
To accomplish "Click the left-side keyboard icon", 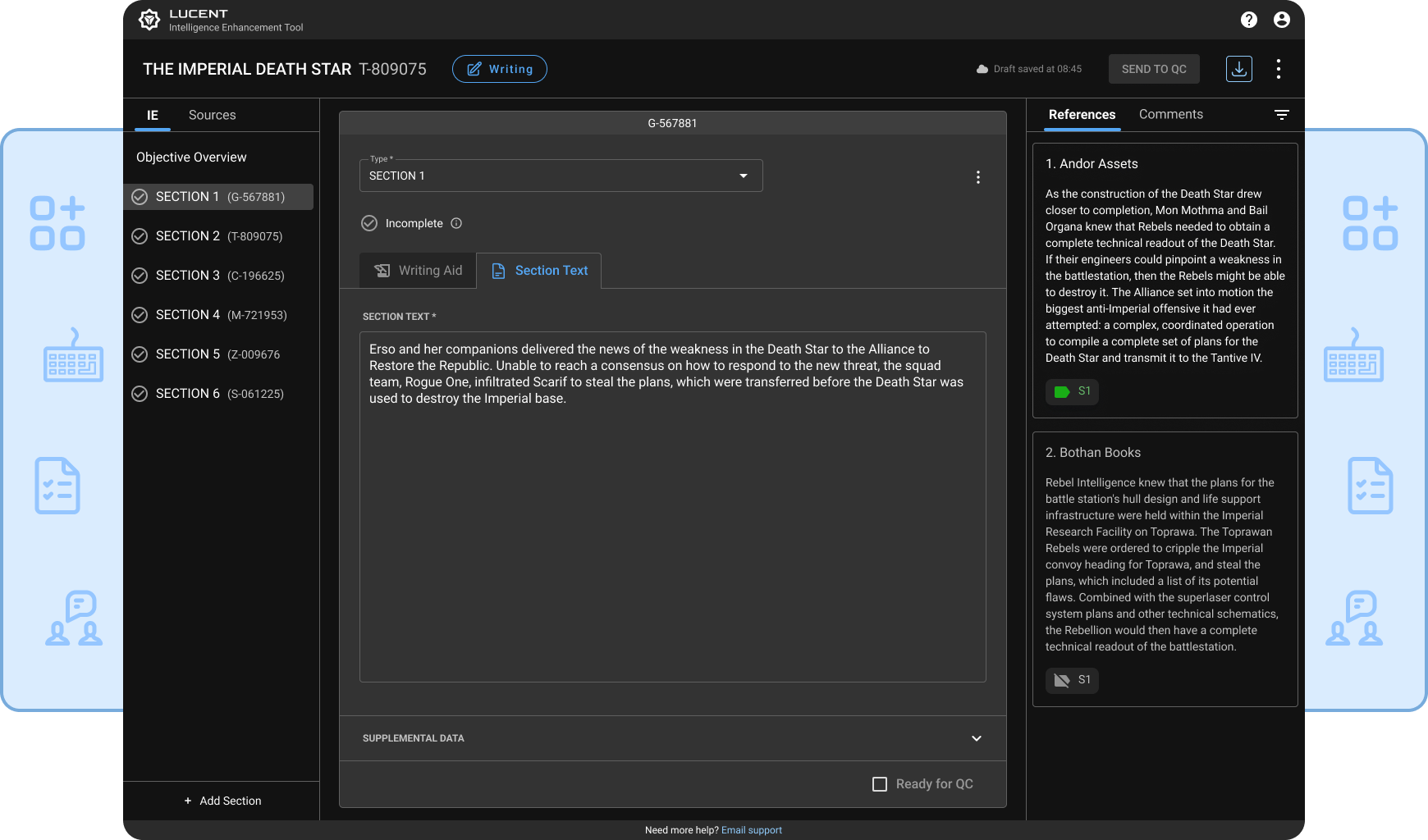I will coord(73,355).
